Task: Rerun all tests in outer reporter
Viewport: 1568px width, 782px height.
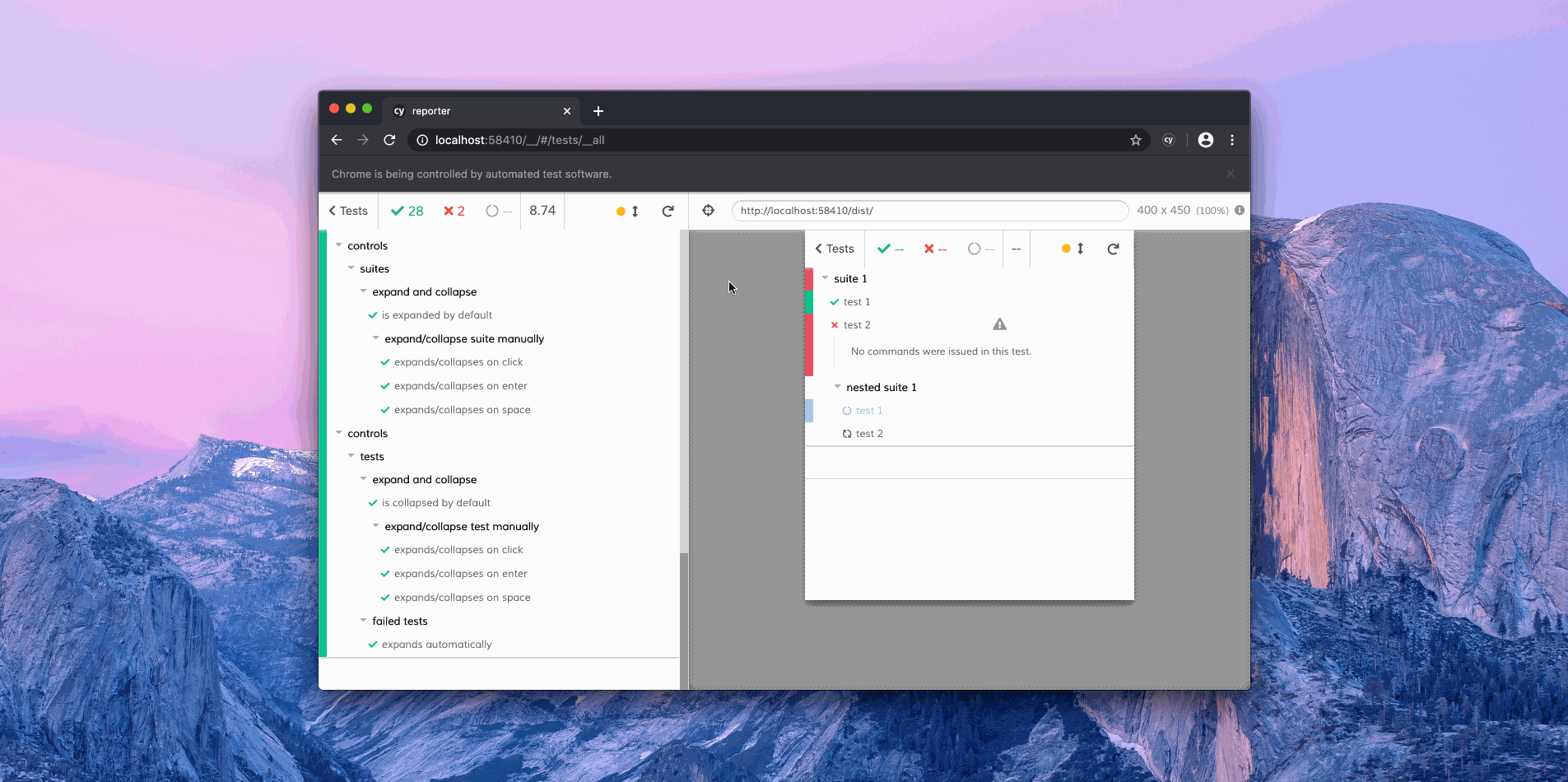Action: point(668,211)
